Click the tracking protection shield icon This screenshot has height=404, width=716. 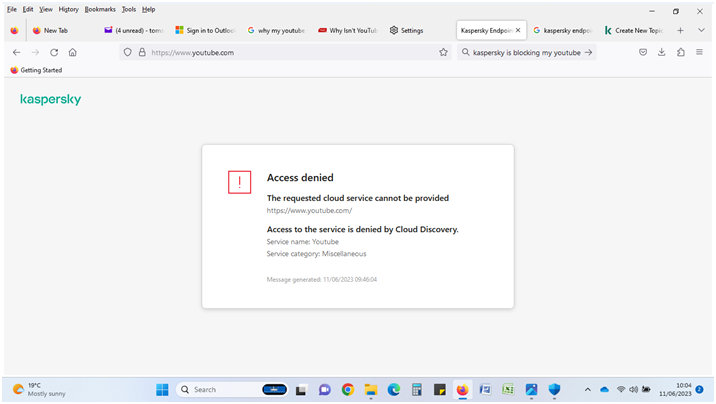[x=128, y=52]
